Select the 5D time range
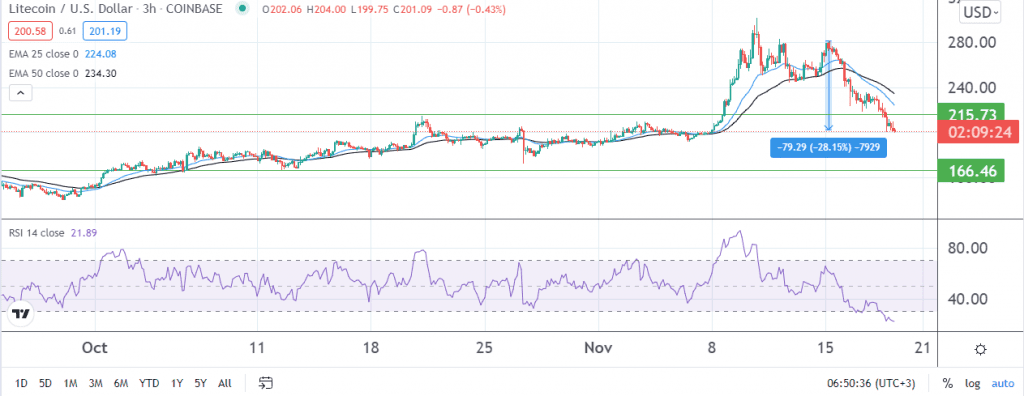Viewport: 1024px width, 396px height. pos(45,383)
